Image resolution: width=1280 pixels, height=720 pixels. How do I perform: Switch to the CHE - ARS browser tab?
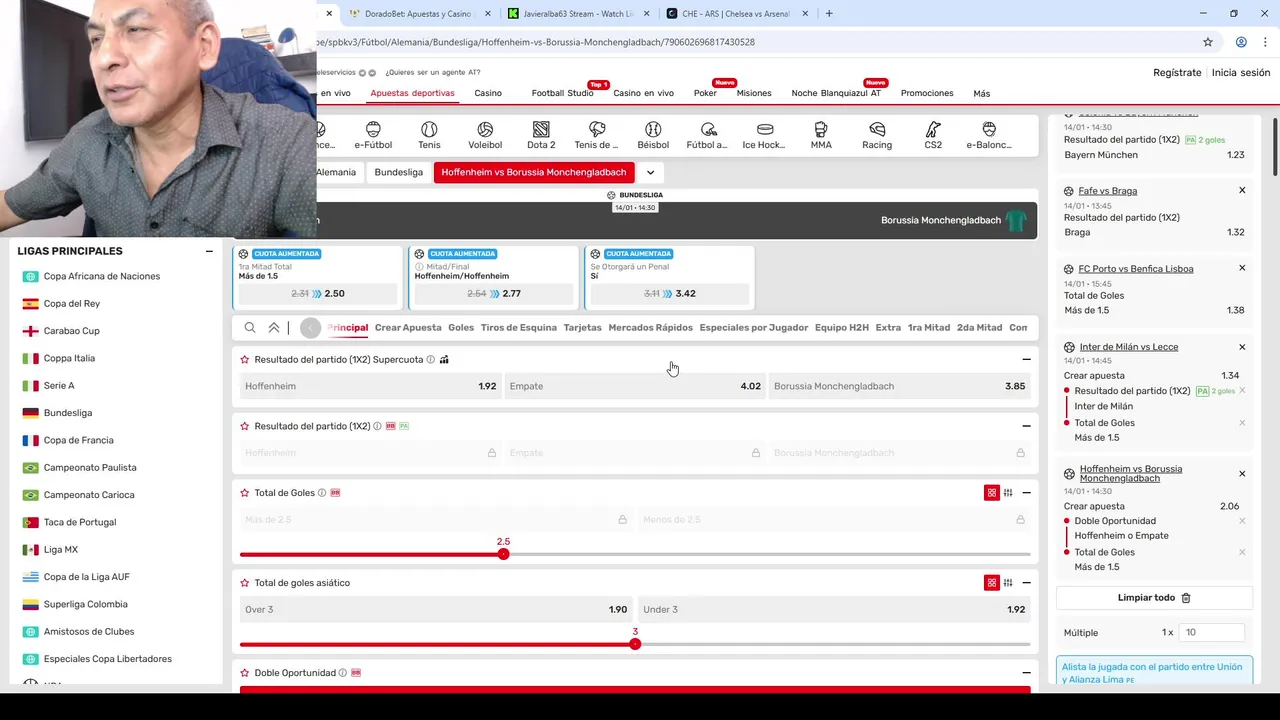click(735, 14)
